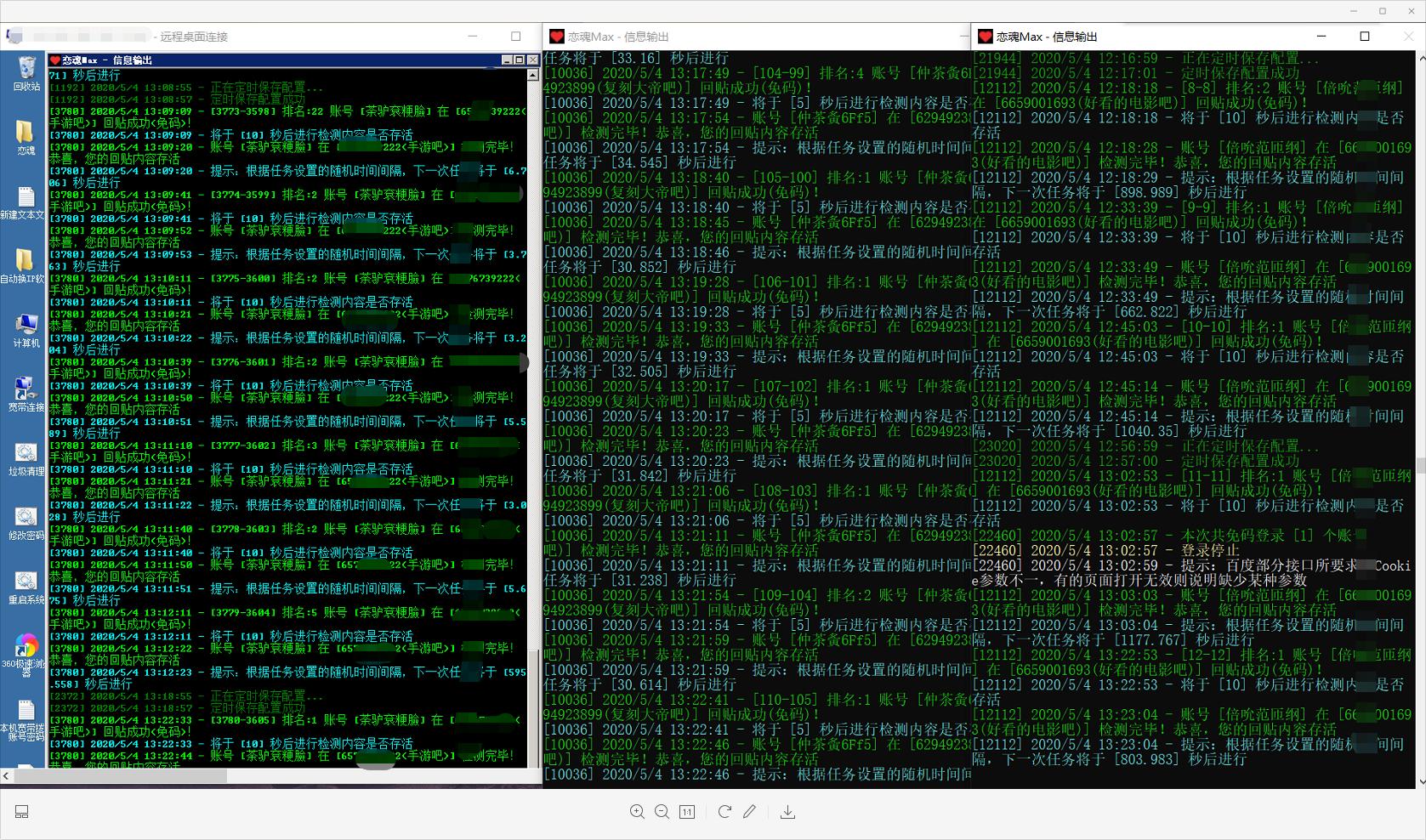
Task: Click the thumbnail layout icon at bottom left
Action: tap(22, 812)
